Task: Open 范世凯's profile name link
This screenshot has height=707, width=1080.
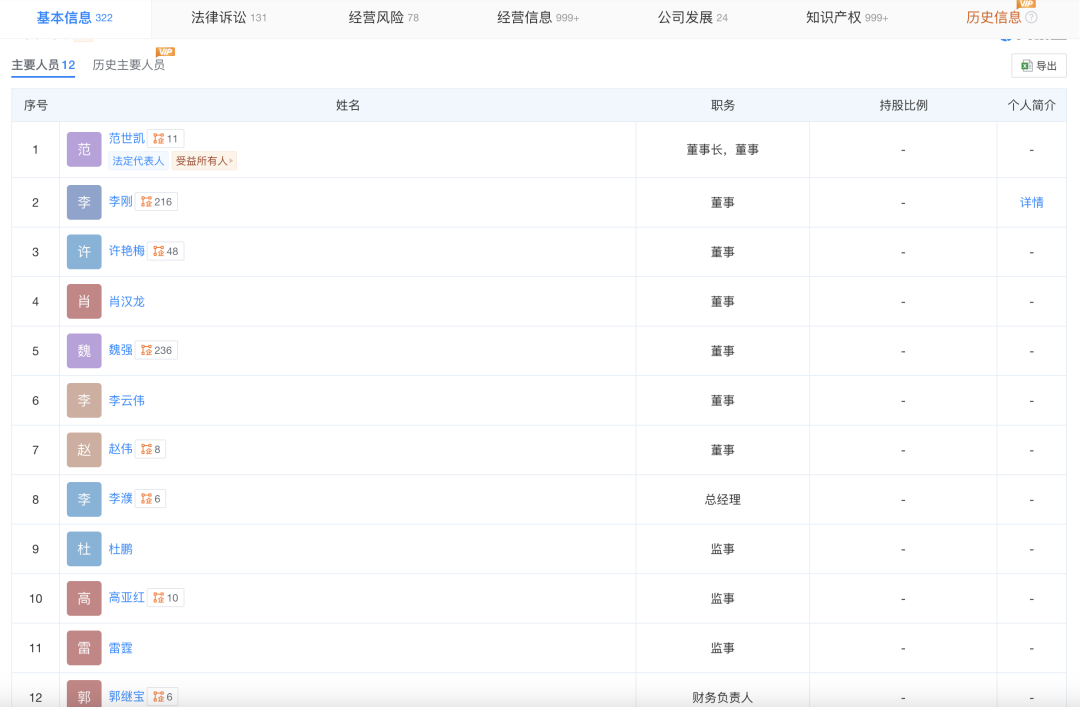Action: [x=126, y=139]
